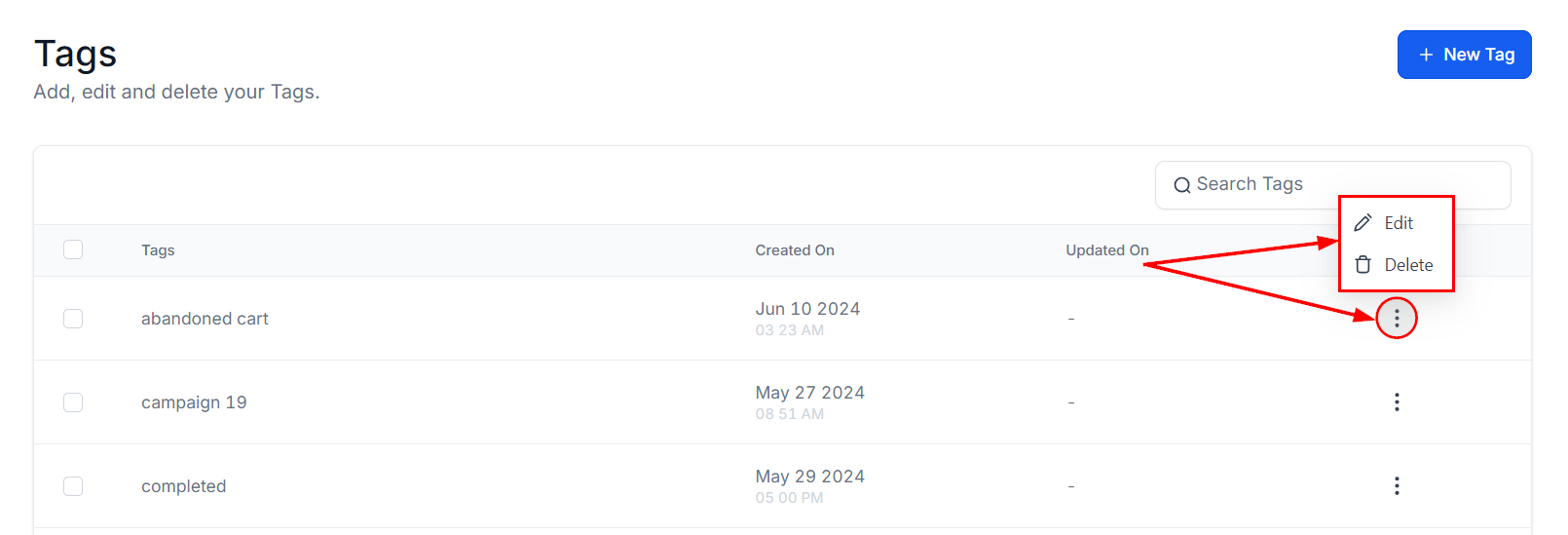Screen dimensions: 1568x535
Task: Open three-dot menu for campaign 19
Action: [1397, 402]
